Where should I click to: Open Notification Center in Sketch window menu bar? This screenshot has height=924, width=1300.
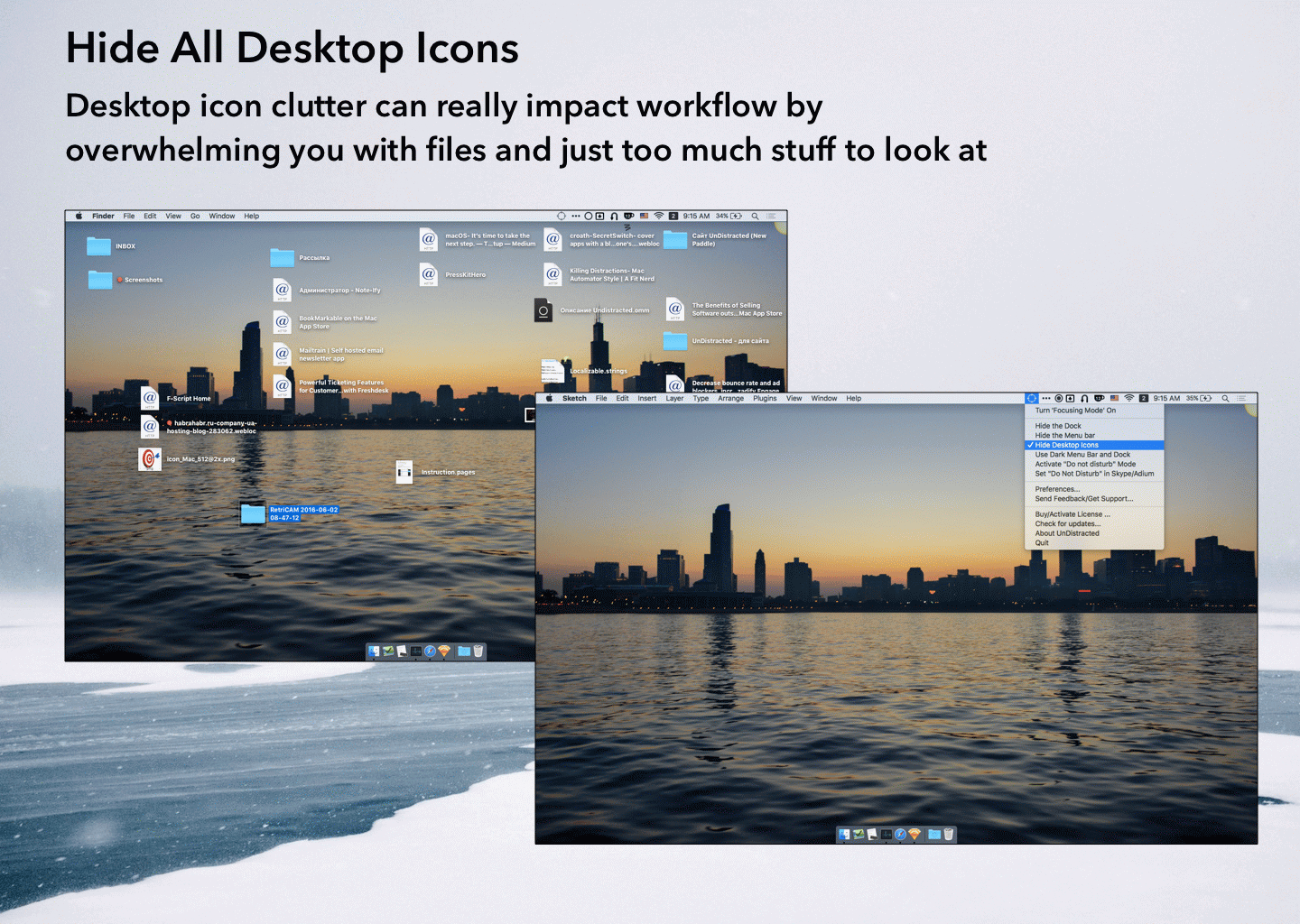[1241, 398]
